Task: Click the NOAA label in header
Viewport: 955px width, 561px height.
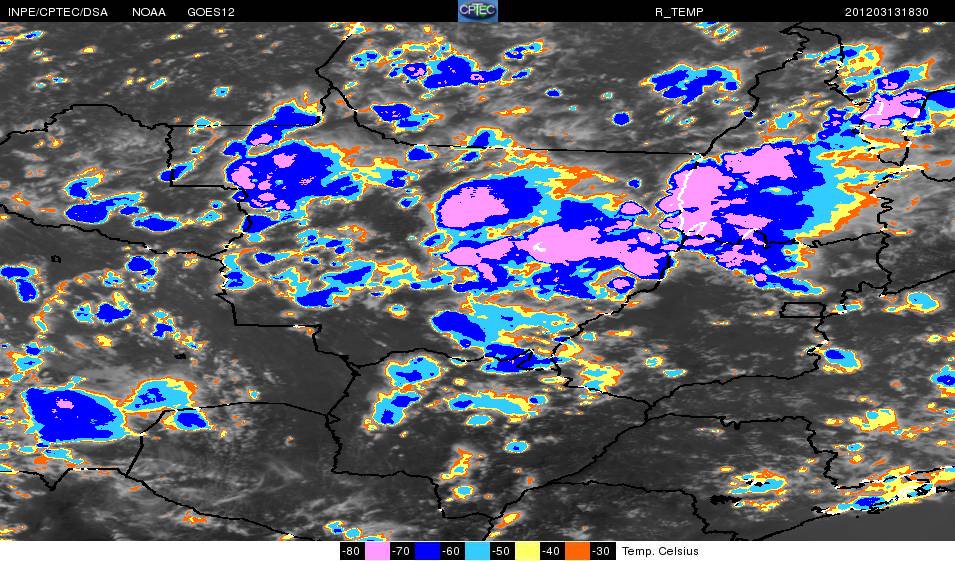Action: (149, 12)
